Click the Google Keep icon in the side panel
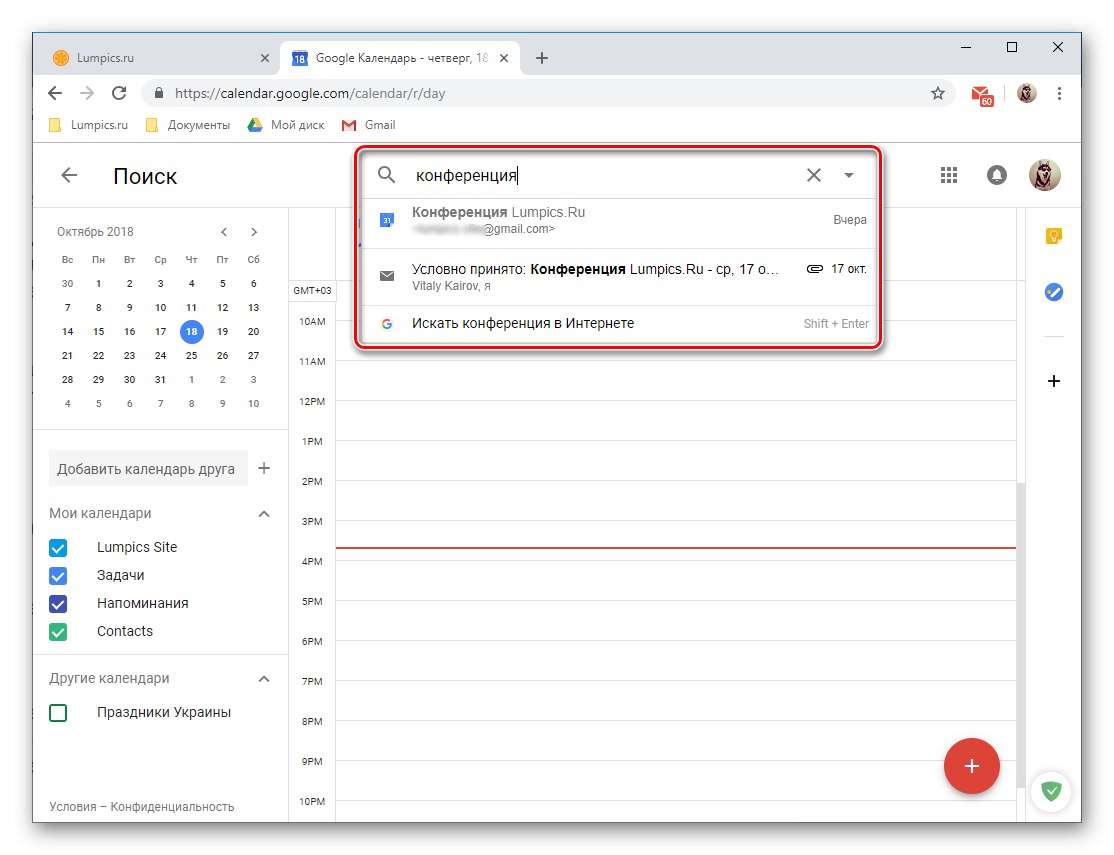Image resolution: width=1114 pixels, height=855 pixels. pos(1053,236)
